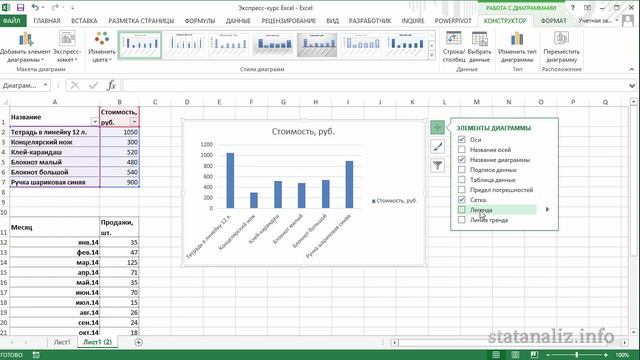This screenshot has width=640, height=360.
Task: Click the zoom in plus button
Action: [606, 355]
